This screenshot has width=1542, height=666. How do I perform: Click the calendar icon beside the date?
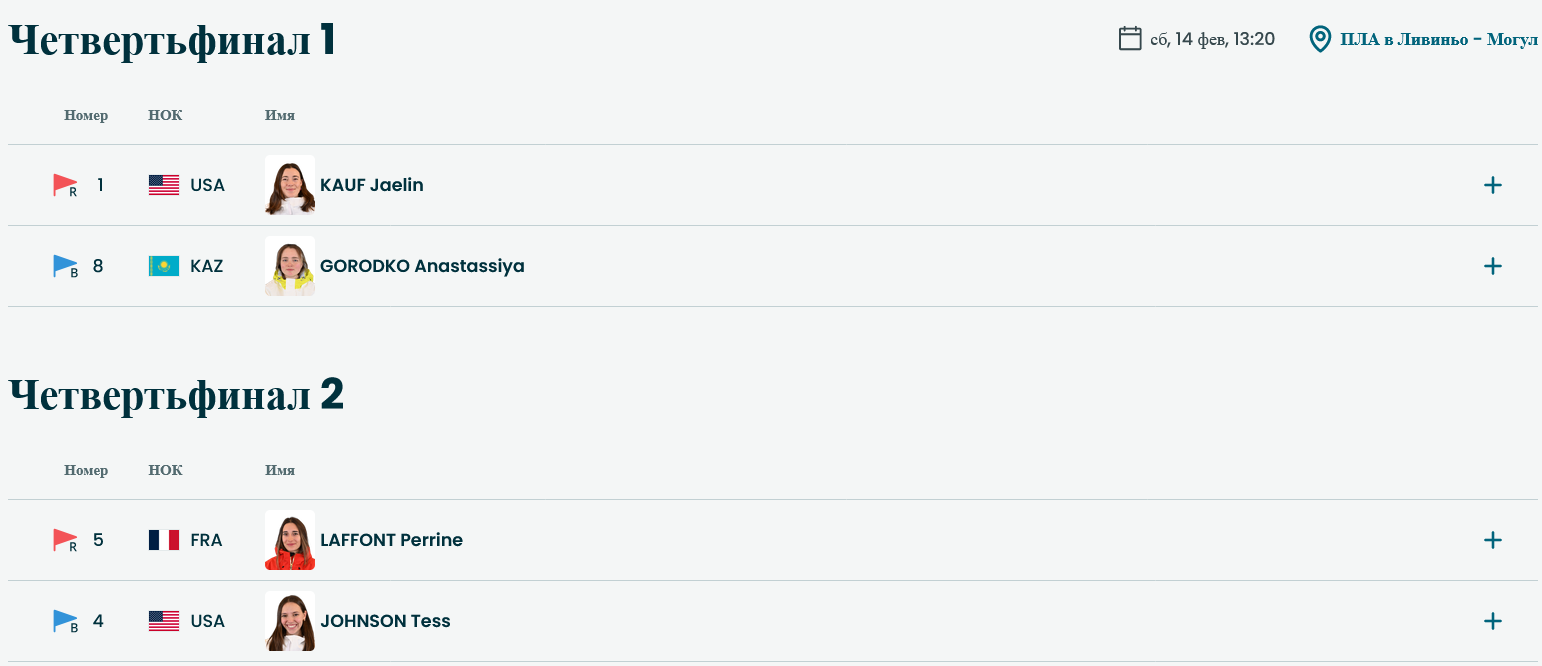pyautogui.click(x=1130, y=39)
